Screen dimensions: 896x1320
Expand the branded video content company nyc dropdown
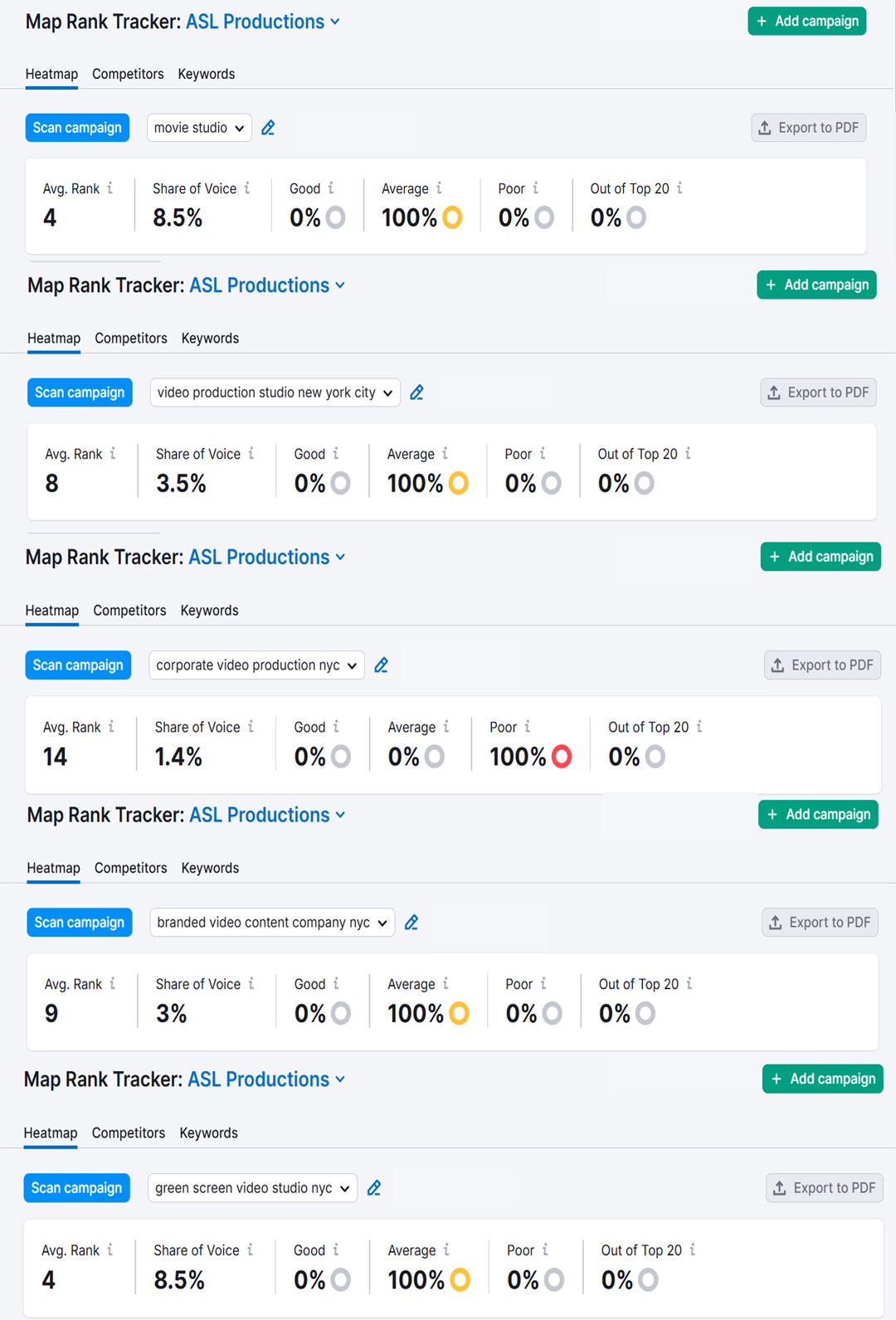coord(272,923)
